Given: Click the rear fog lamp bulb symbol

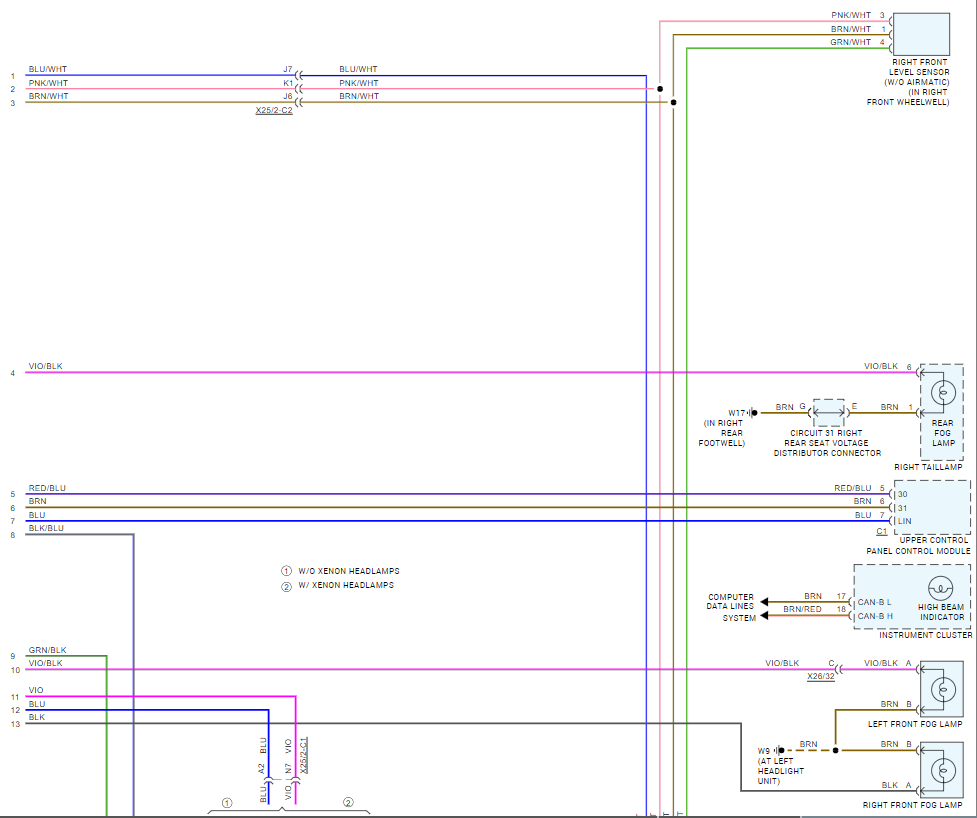Looking at the screenshot, I should pos(941,393).
